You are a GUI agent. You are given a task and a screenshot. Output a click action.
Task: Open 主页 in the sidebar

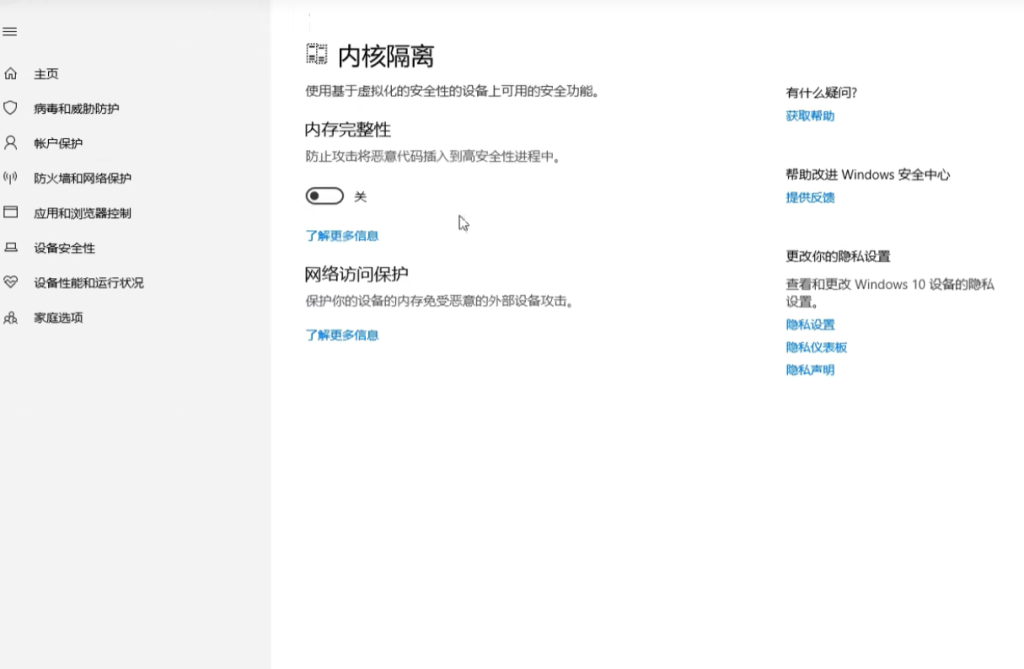(46, 74)
